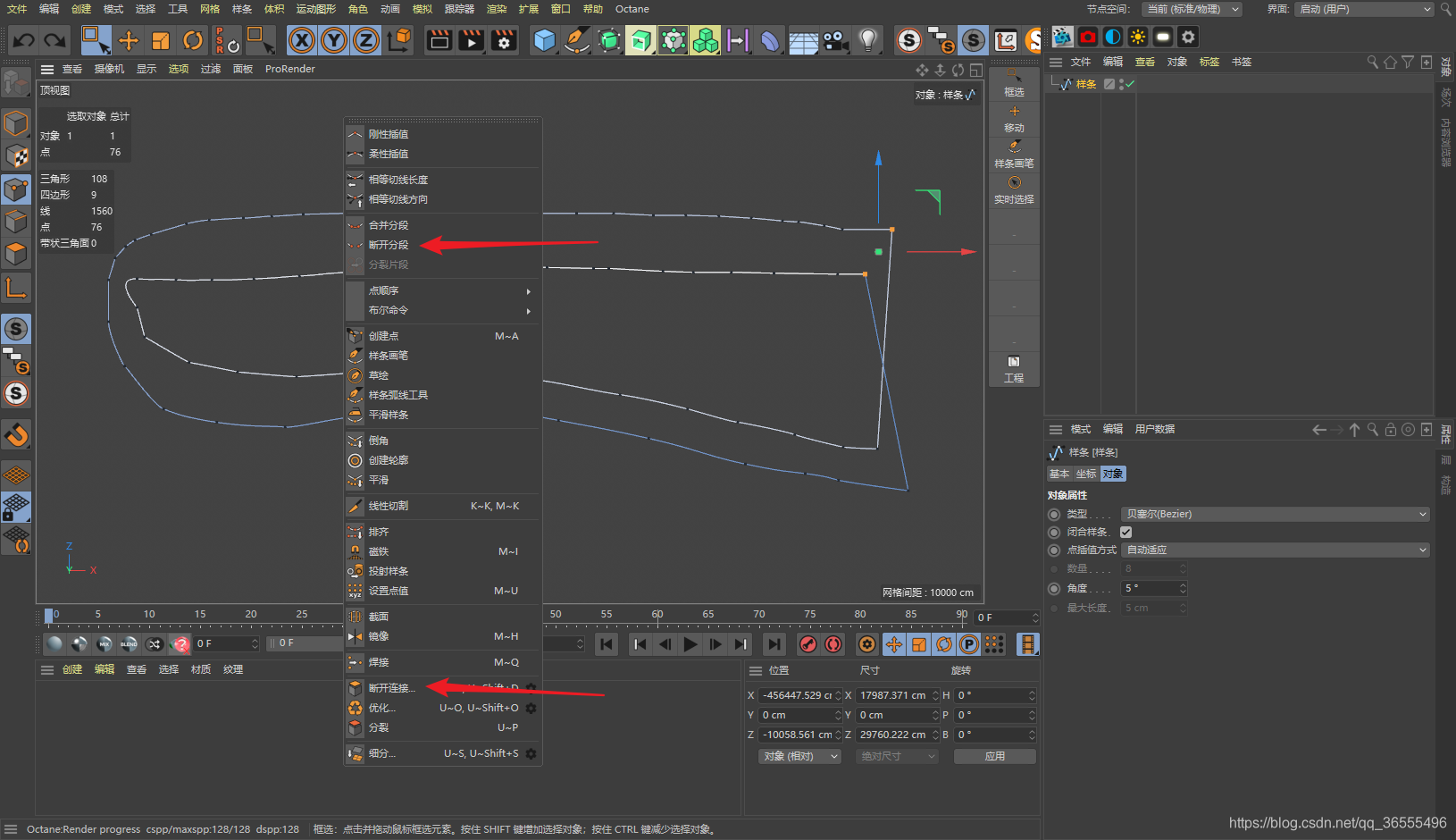The image size is (1456, 840).
Task: Click the Deformer bend icon
Action: (770, 40)
